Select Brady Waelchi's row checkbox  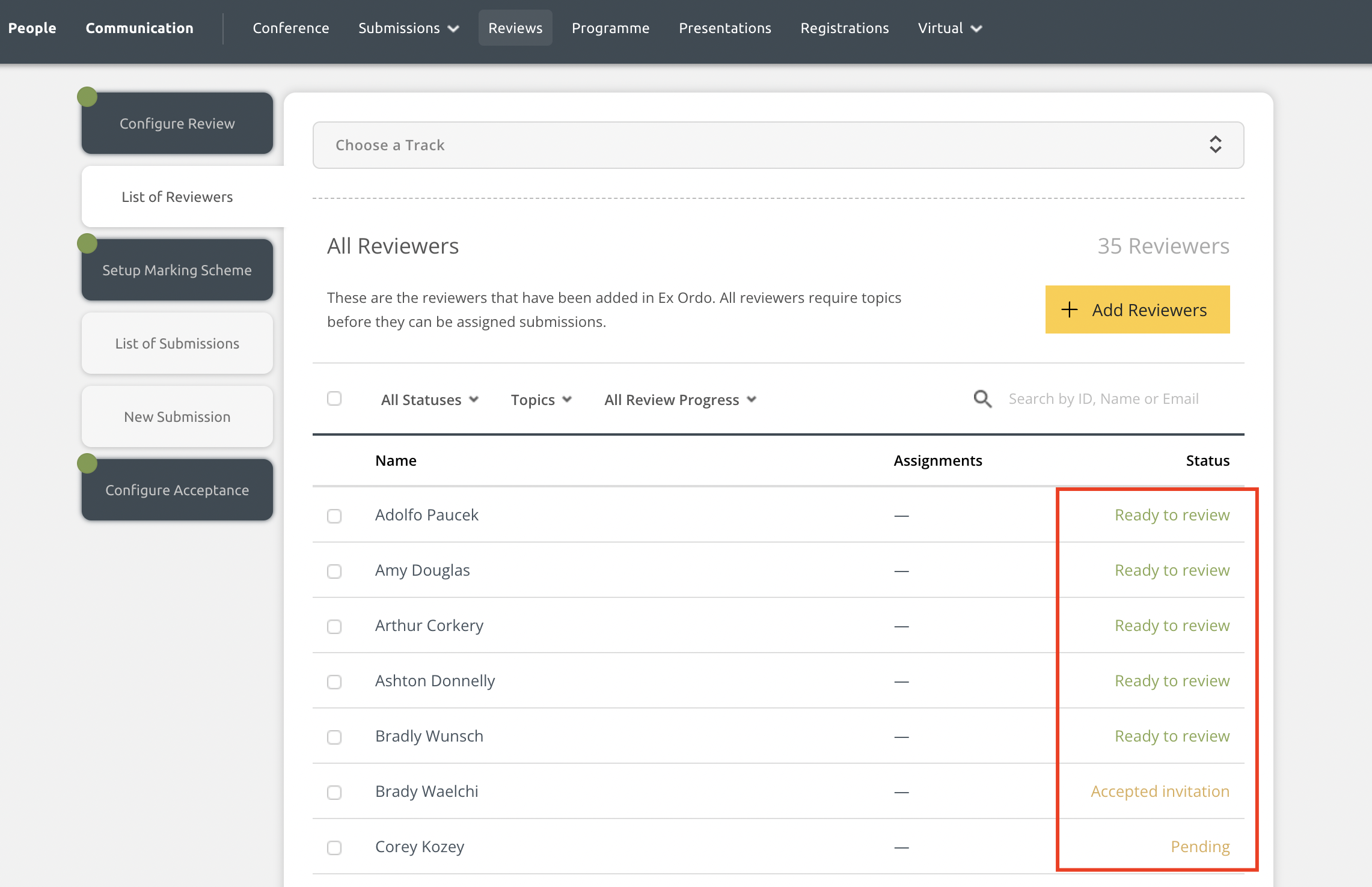[334, 793]
